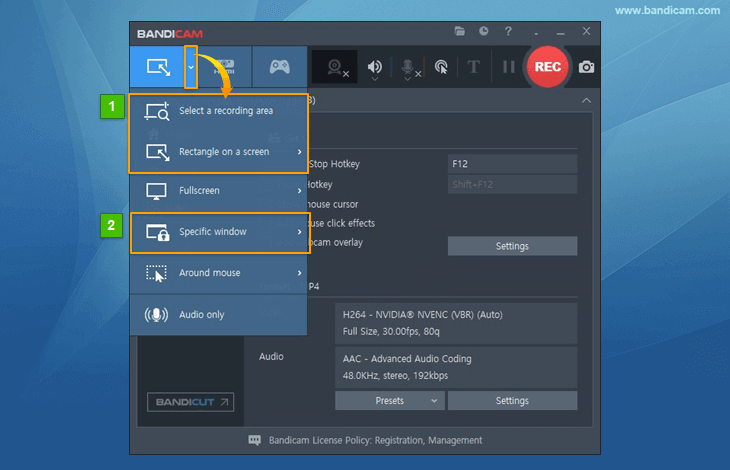
Task: Open webcam overlay Settings button
Action: point(512,246)
